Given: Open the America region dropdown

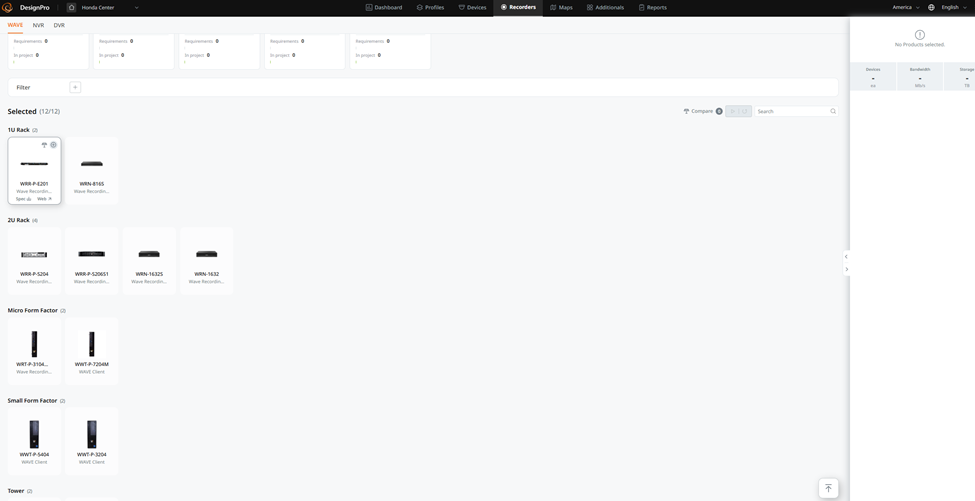Looking at the screenshot, I should coord(906,7).
